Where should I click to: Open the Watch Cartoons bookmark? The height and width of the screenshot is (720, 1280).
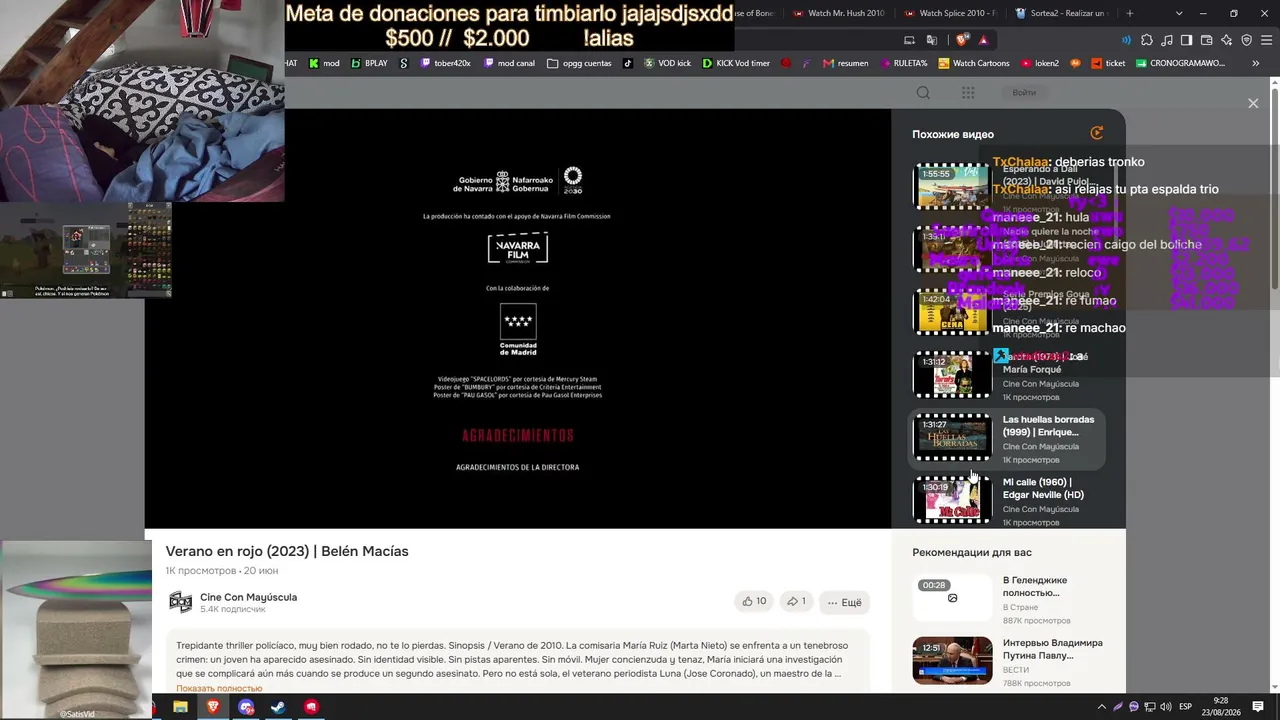click(x=974, y=63)
